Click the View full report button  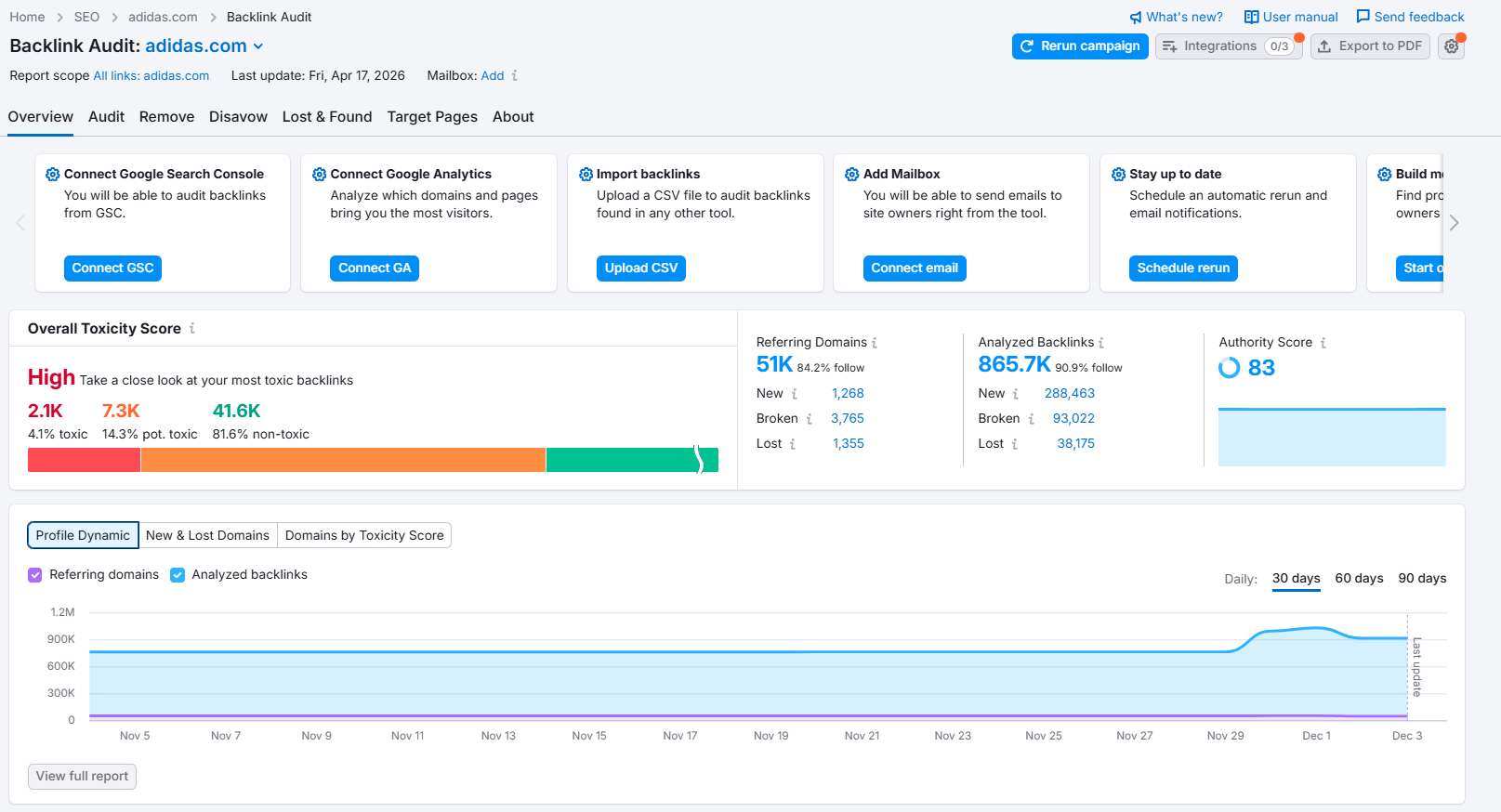point(82,777)
